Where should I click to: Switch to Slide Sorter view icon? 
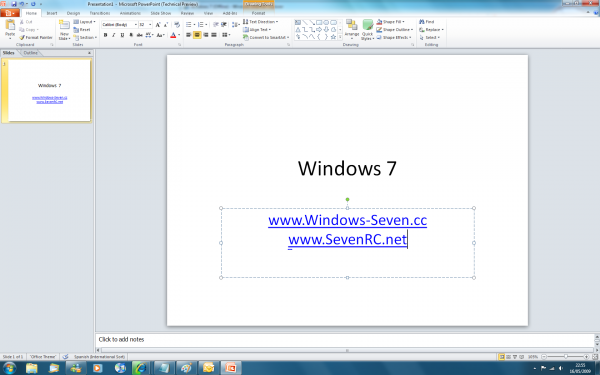[509, 357]
